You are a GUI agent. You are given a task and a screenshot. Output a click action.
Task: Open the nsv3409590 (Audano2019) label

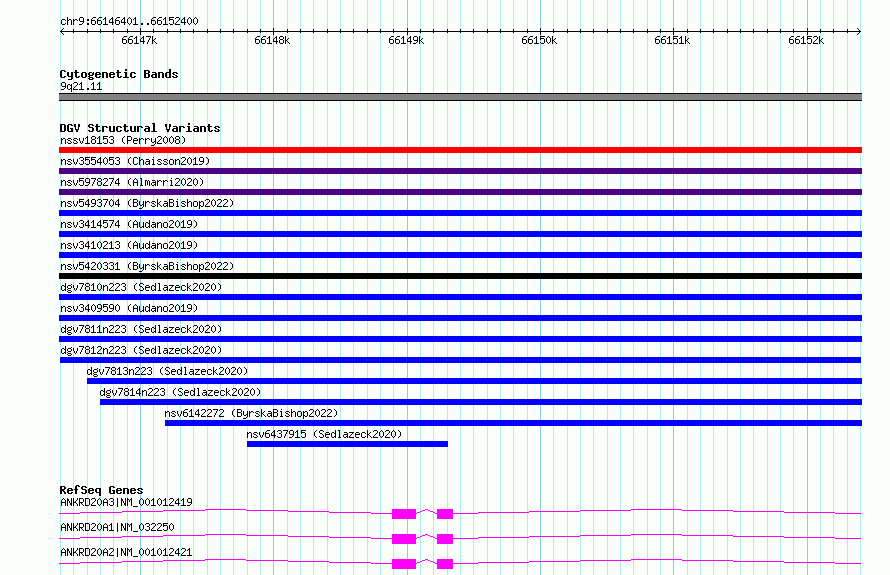pyautogui.click(x=129, y=308)
